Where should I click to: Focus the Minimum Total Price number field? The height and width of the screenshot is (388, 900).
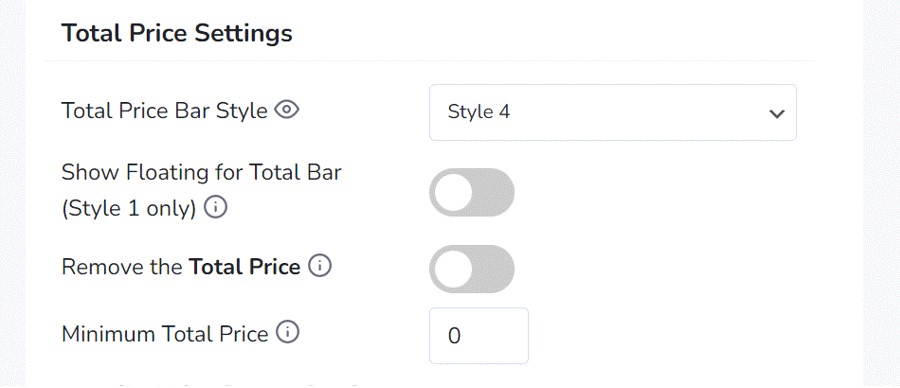[x=479, y=336]
